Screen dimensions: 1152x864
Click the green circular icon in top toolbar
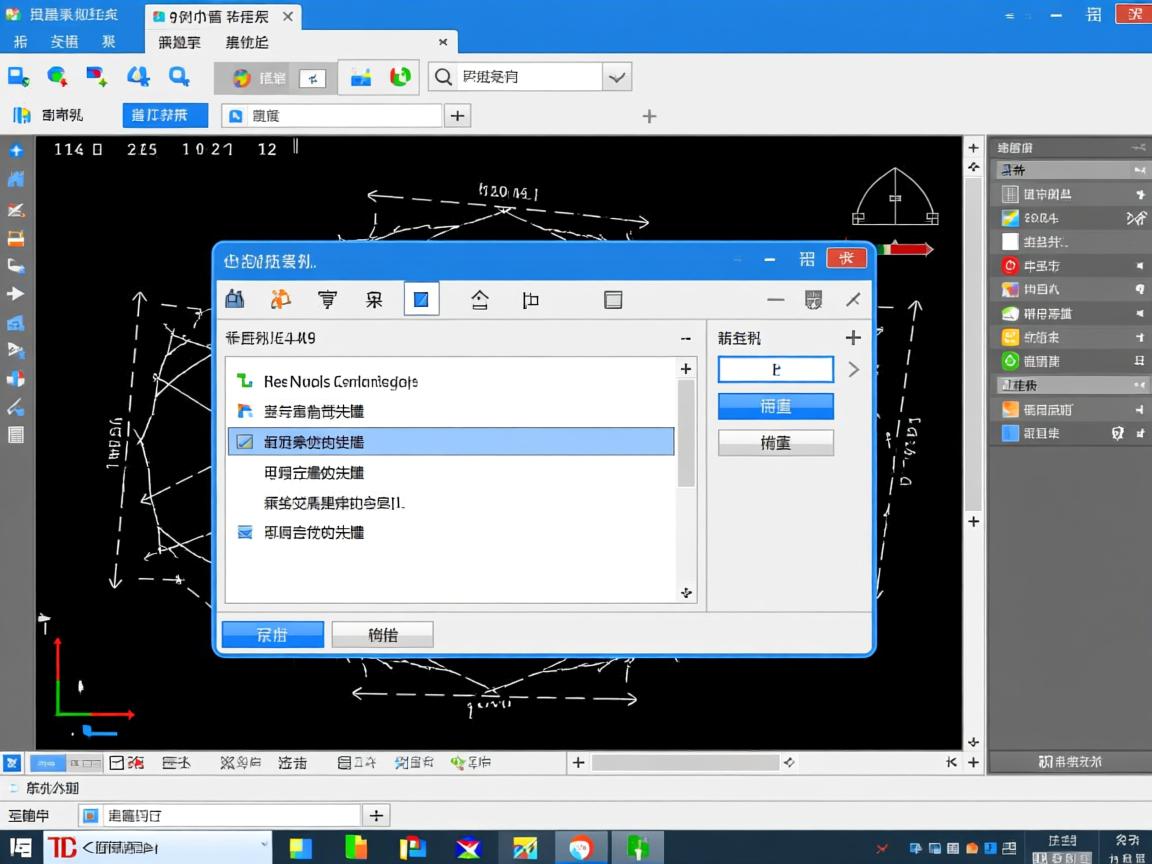[400, 77]
